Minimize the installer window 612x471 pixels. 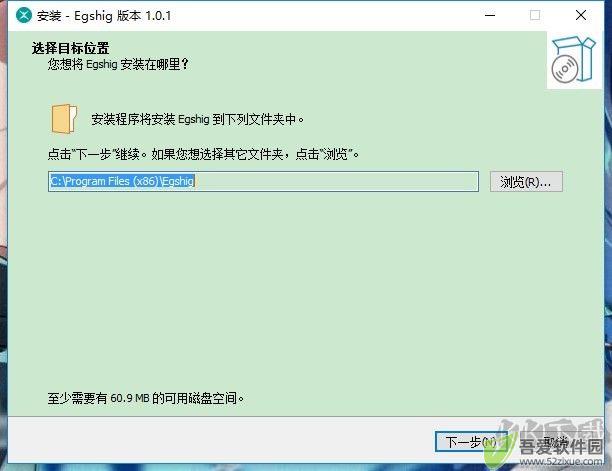click(x=490, y=16)
